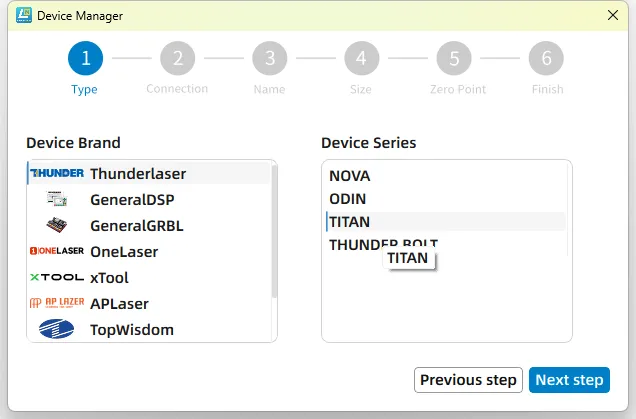
Task: Click the TopWisdom logo icon
Action: click(57, 329)
